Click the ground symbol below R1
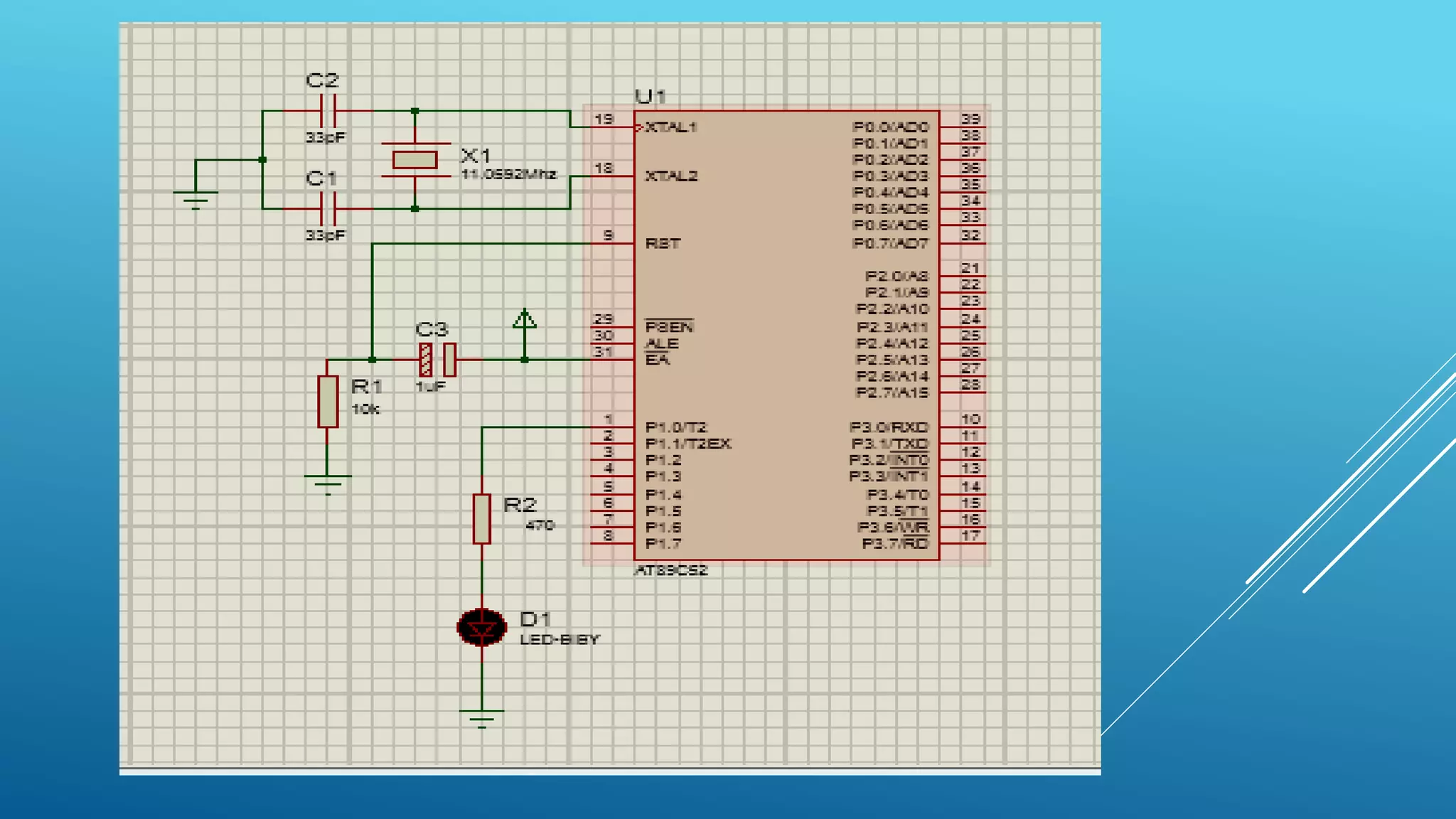 tap(328, 483)
